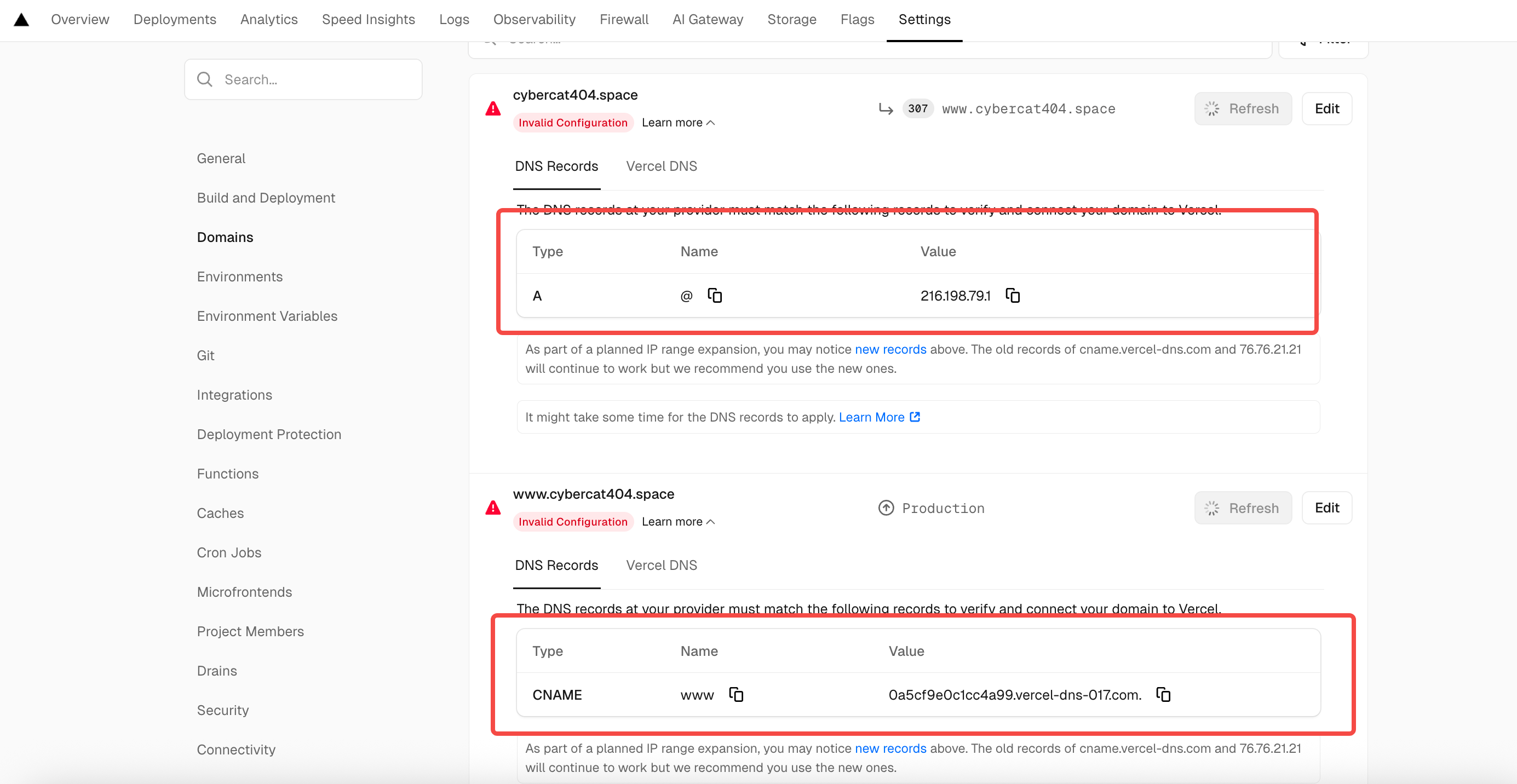Open the Observability tab
The height and width of the screenshot is (784, 1517).
click(x=535, y=19)
